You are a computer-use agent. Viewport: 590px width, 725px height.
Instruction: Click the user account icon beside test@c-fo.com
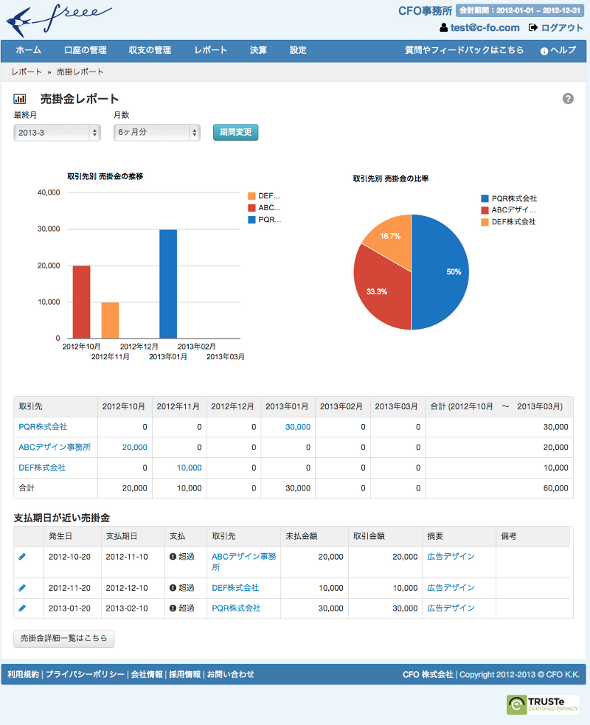click(443, 28)
